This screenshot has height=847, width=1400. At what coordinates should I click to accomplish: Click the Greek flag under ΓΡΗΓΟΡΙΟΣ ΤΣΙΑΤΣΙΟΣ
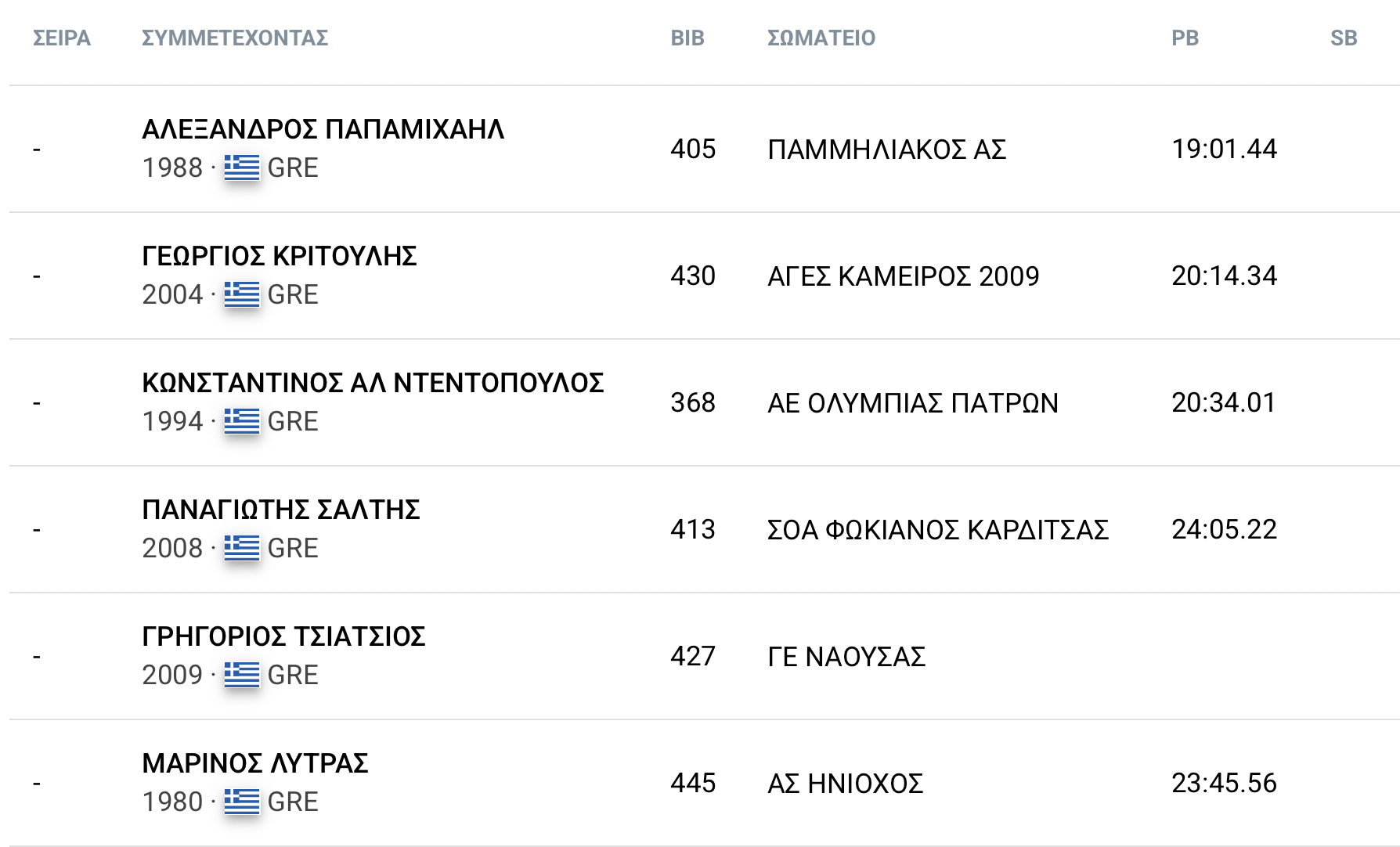(x=241, y=674)
